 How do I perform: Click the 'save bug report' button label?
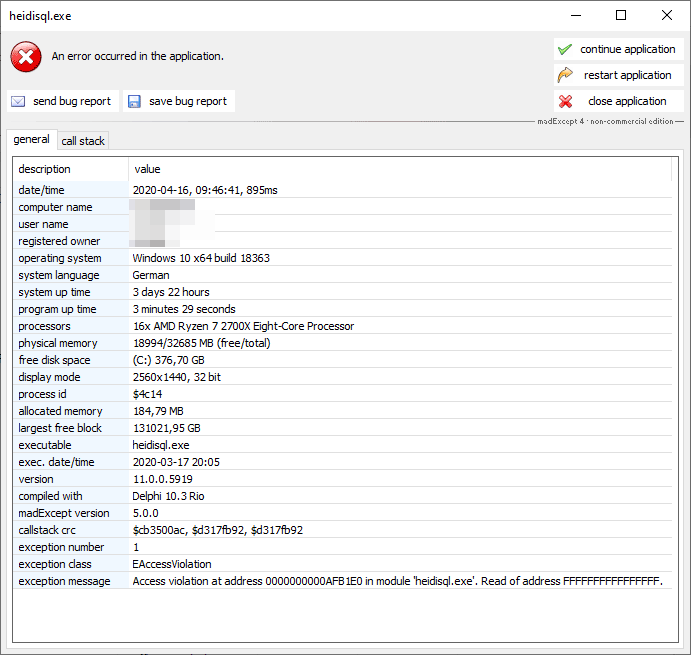click(188, 101)
